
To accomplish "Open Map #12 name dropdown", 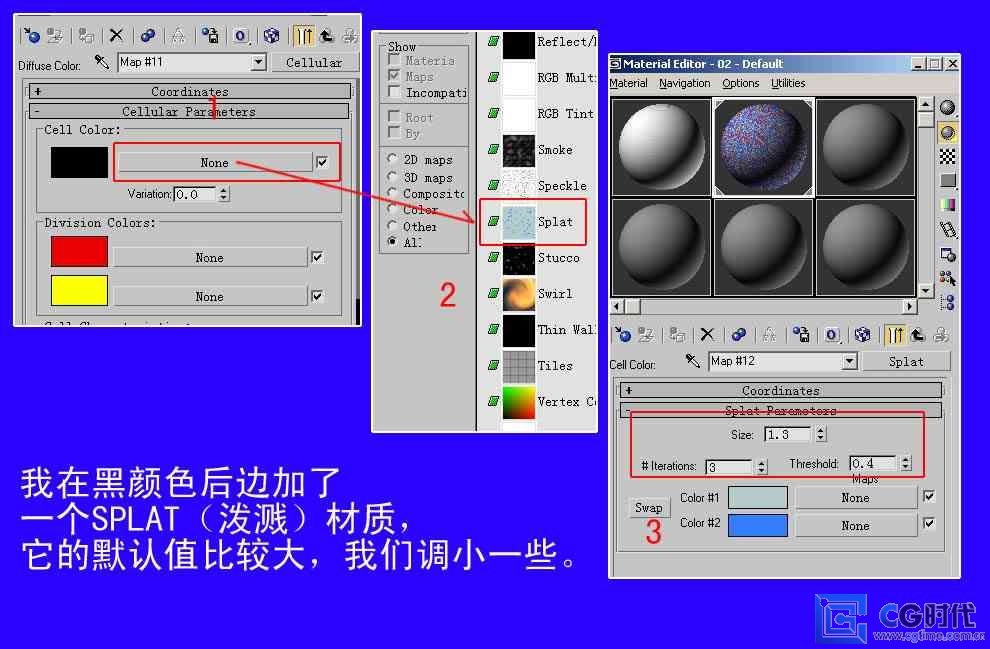I will tap(850, 361).
